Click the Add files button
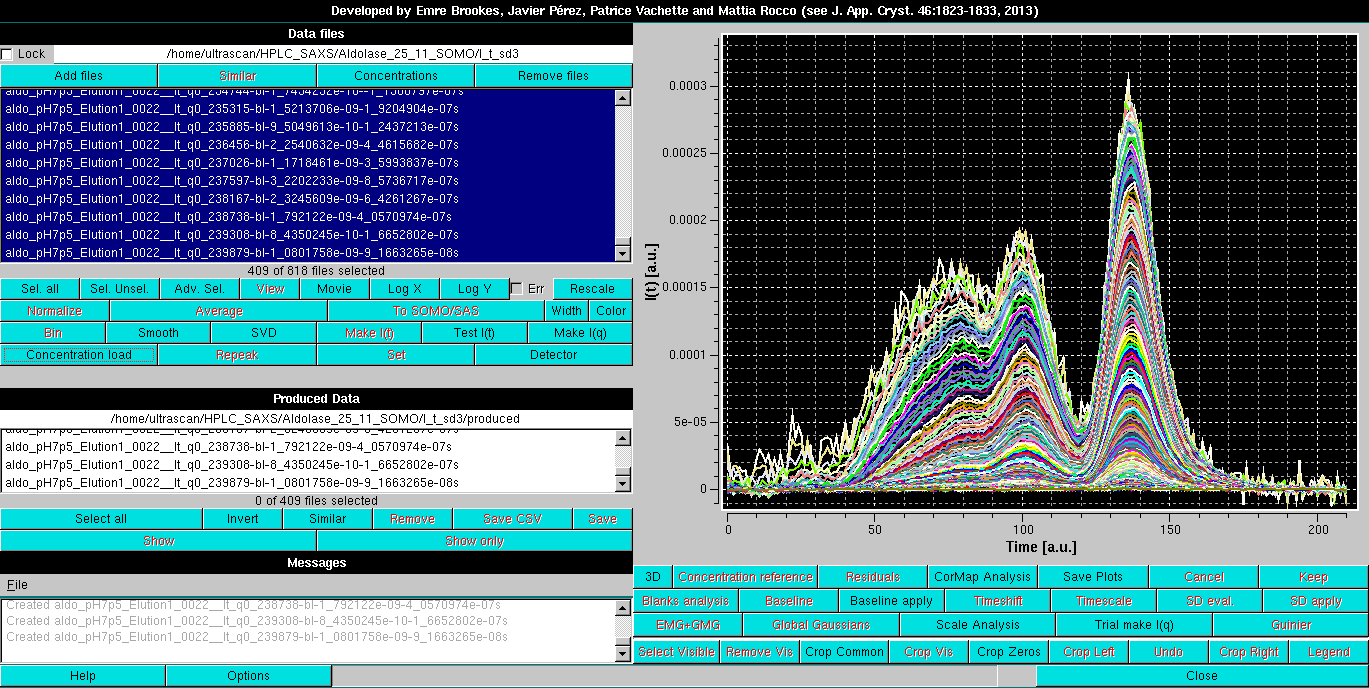The image size is (1369, 688). (x=79, y=76)
